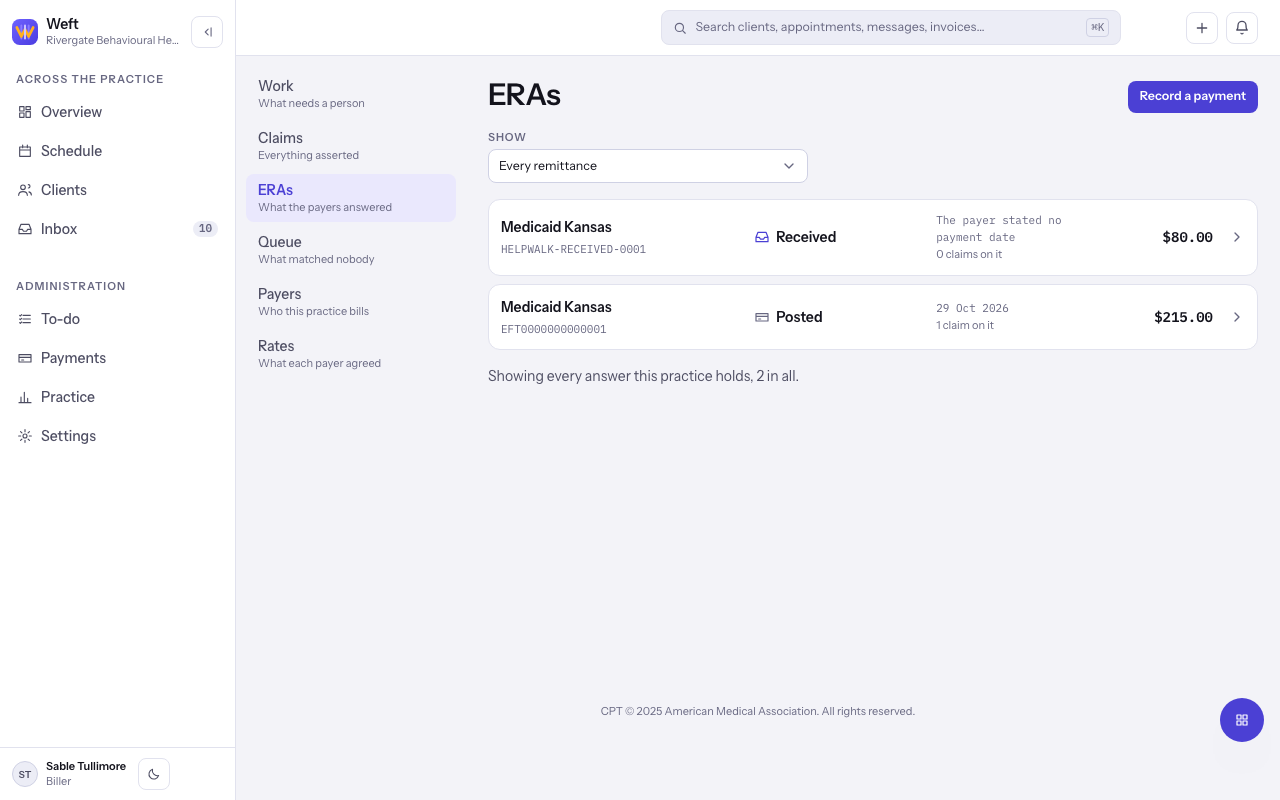The width and height of the screenshot is (1280, 800).
Task: Click the To-do list icon
Action: (x=25, y=319)
